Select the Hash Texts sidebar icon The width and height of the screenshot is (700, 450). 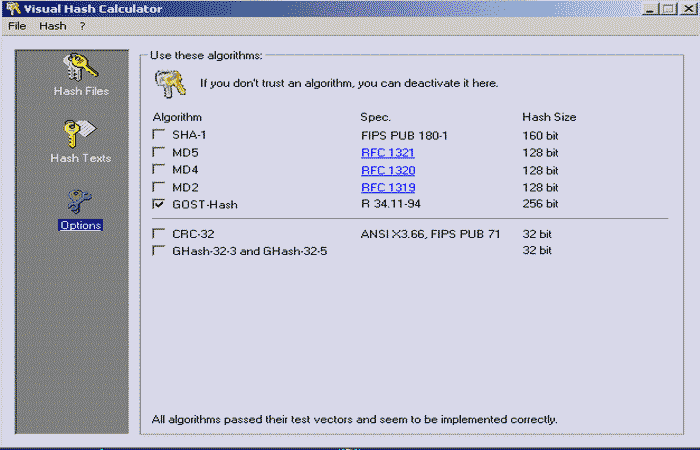(x=80, y=134)
